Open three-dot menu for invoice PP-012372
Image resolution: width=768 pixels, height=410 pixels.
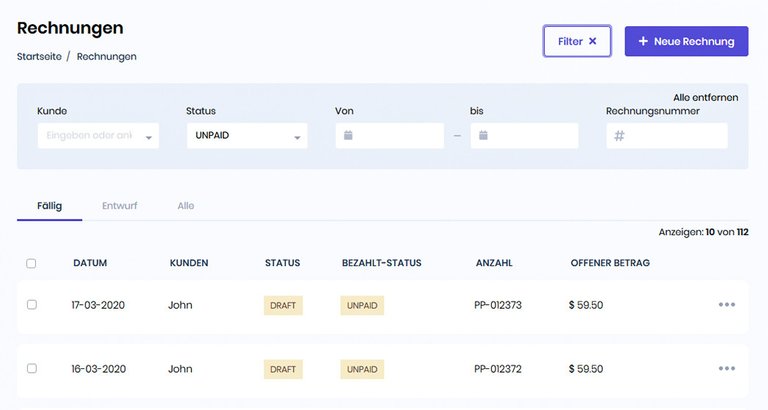pyautogui.click(x=727, y=369)
